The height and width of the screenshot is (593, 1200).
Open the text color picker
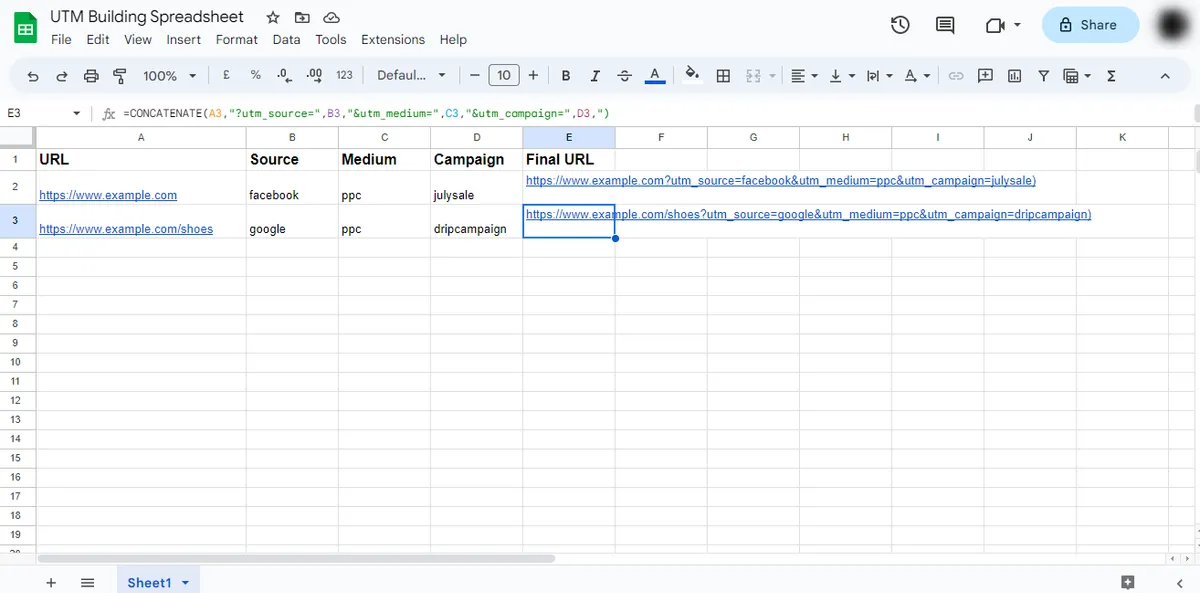click(655, 75)
